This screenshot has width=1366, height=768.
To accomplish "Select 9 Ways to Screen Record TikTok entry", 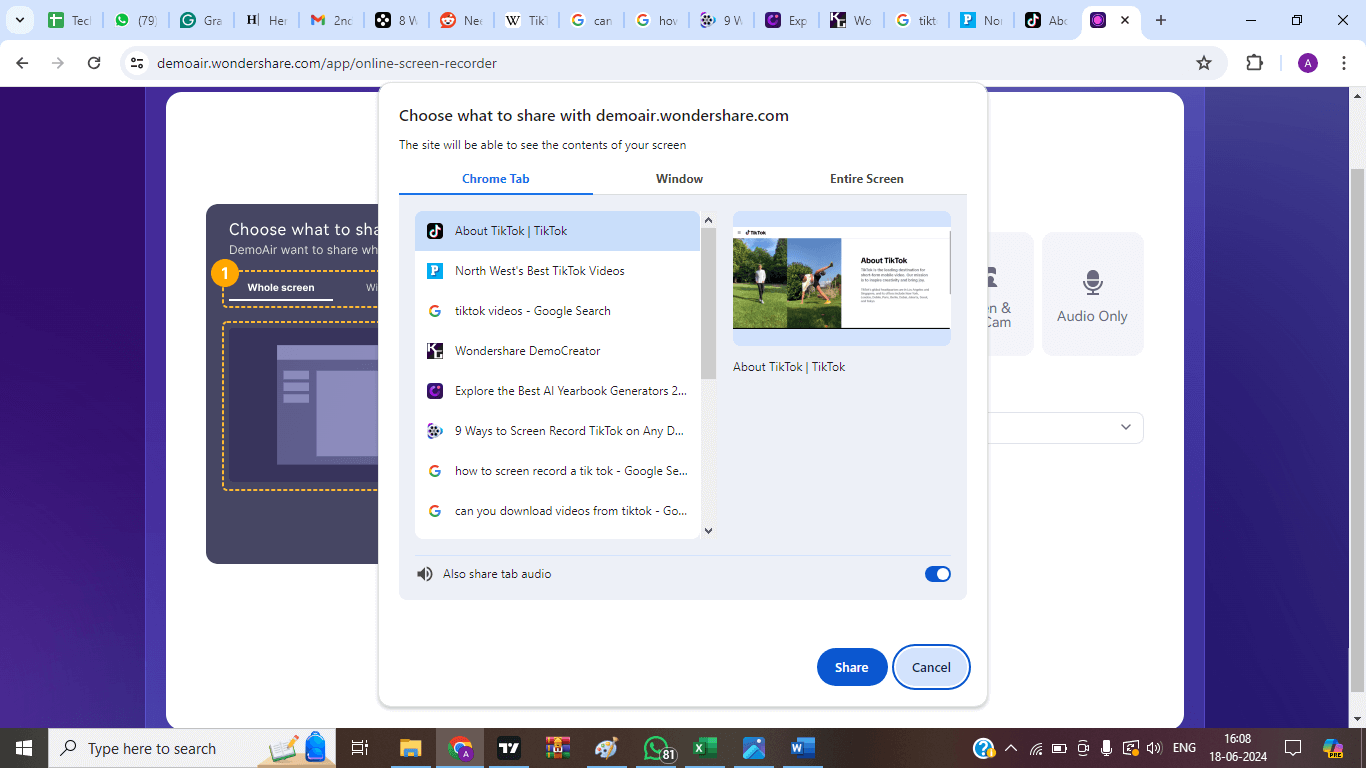I will (557, 431).
